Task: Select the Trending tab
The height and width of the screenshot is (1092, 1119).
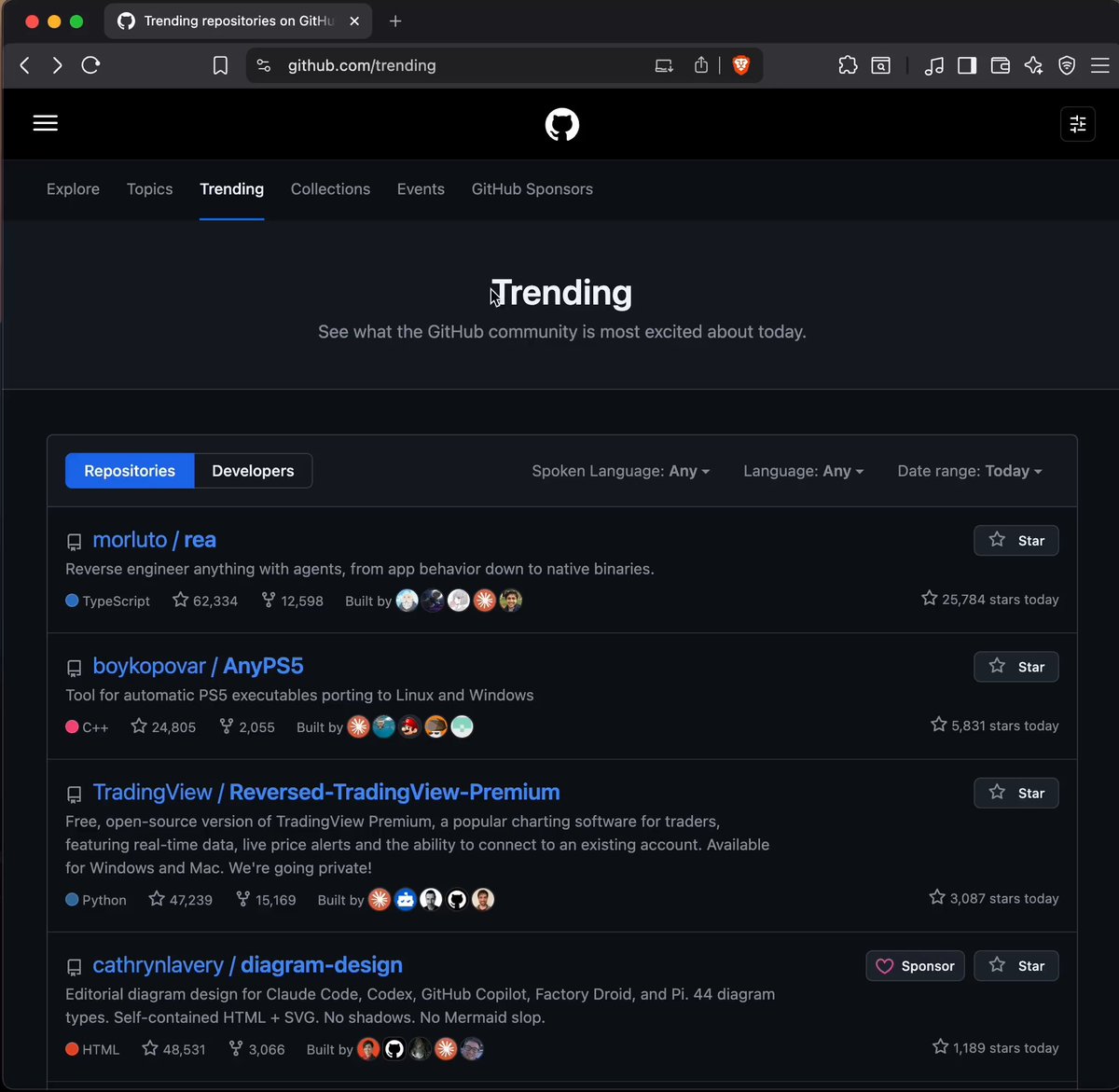Action: click(231, 188)
